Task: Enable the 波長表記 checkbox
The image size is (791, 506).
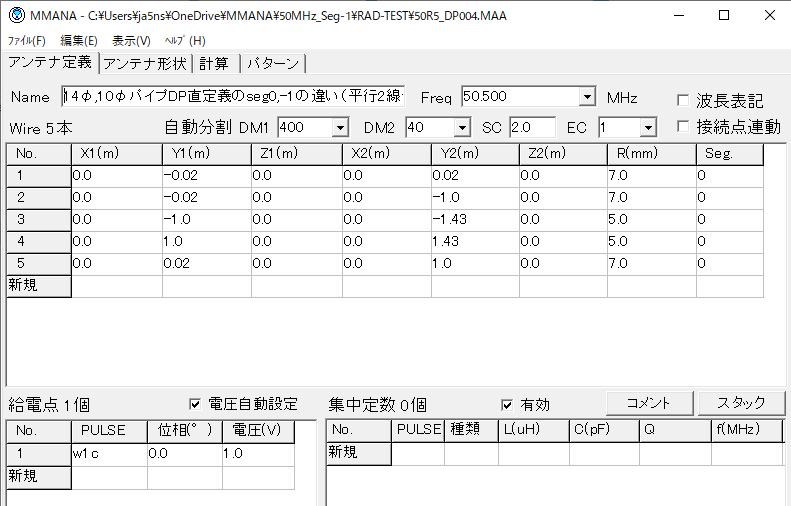Action: [683, 101]
